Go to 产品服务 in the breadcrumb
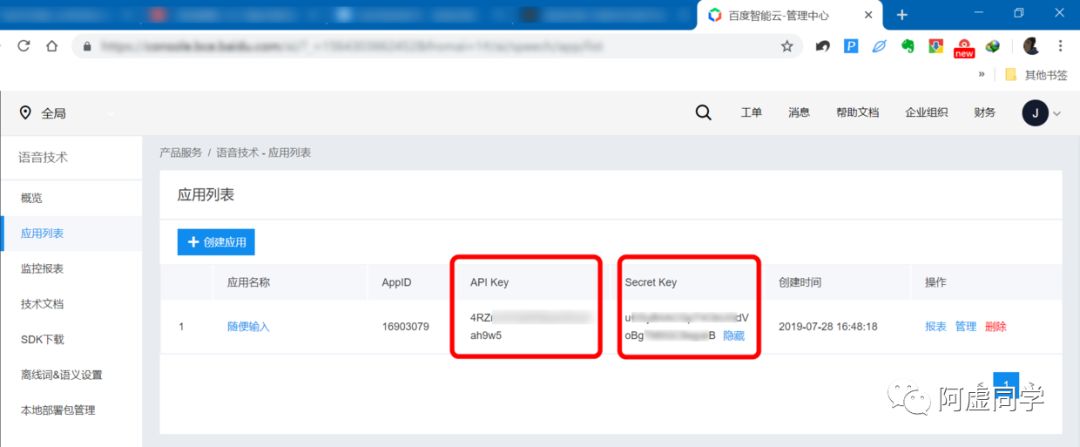The width and height of the screenshot is (1080, 447). [181, 153]
